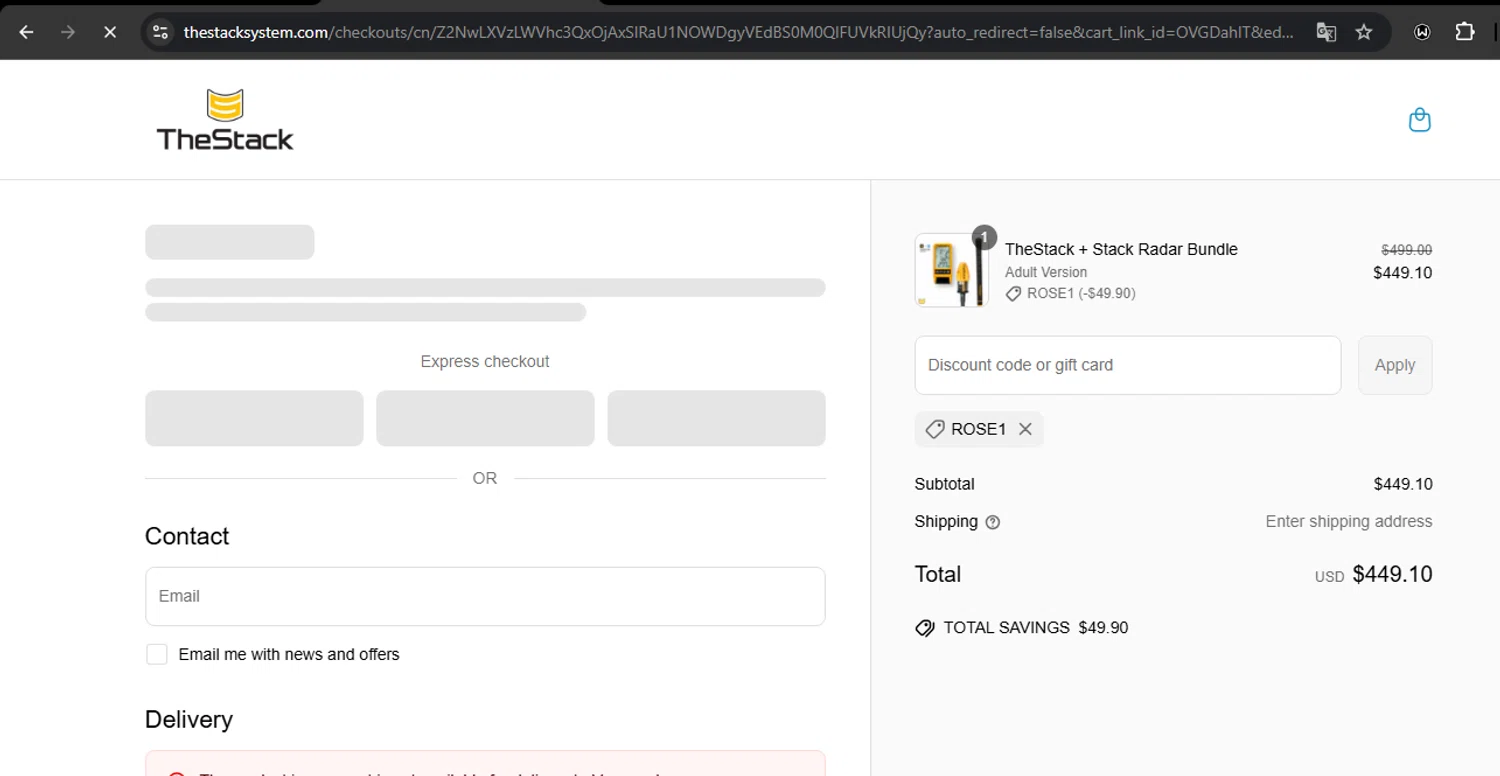Click the middle express checkout placeholder button

(x=485, y=418)
